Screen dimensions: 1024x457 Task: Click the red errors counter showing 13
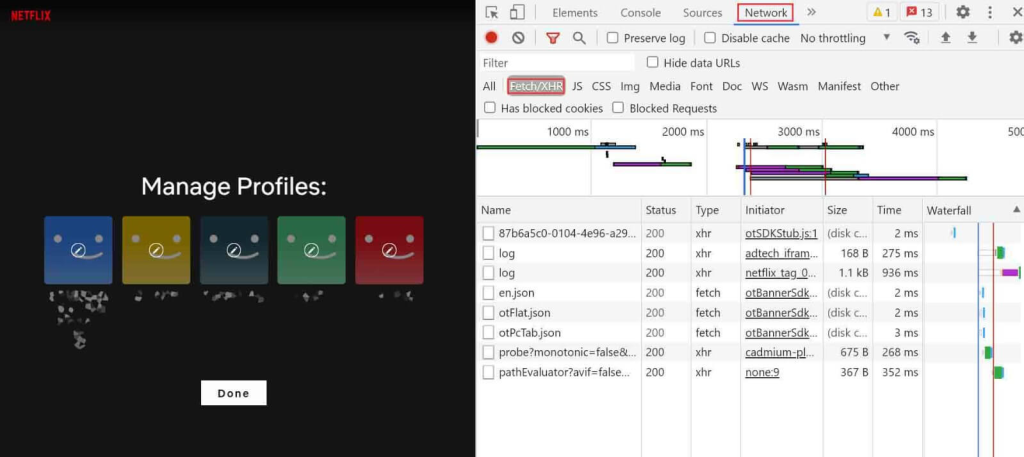click(919, 12)
